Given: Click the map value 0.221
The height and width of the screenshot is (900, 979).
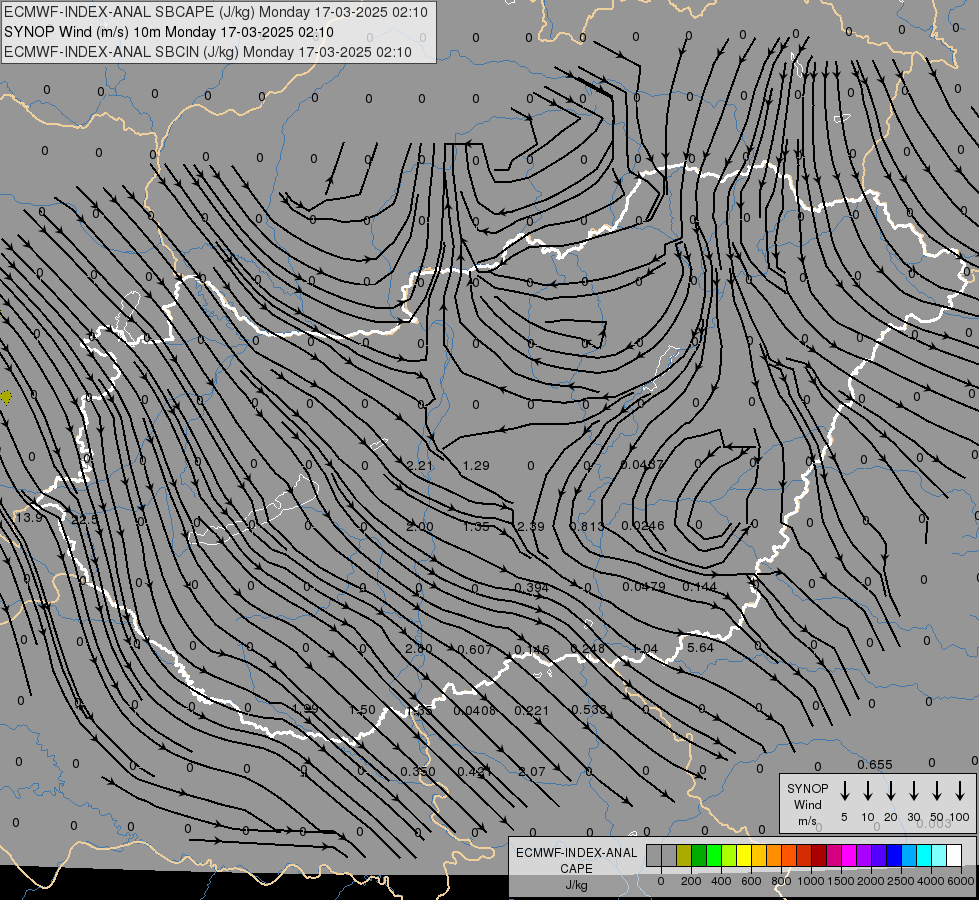Looking at the screenshot, I should [x=531, y=711].
